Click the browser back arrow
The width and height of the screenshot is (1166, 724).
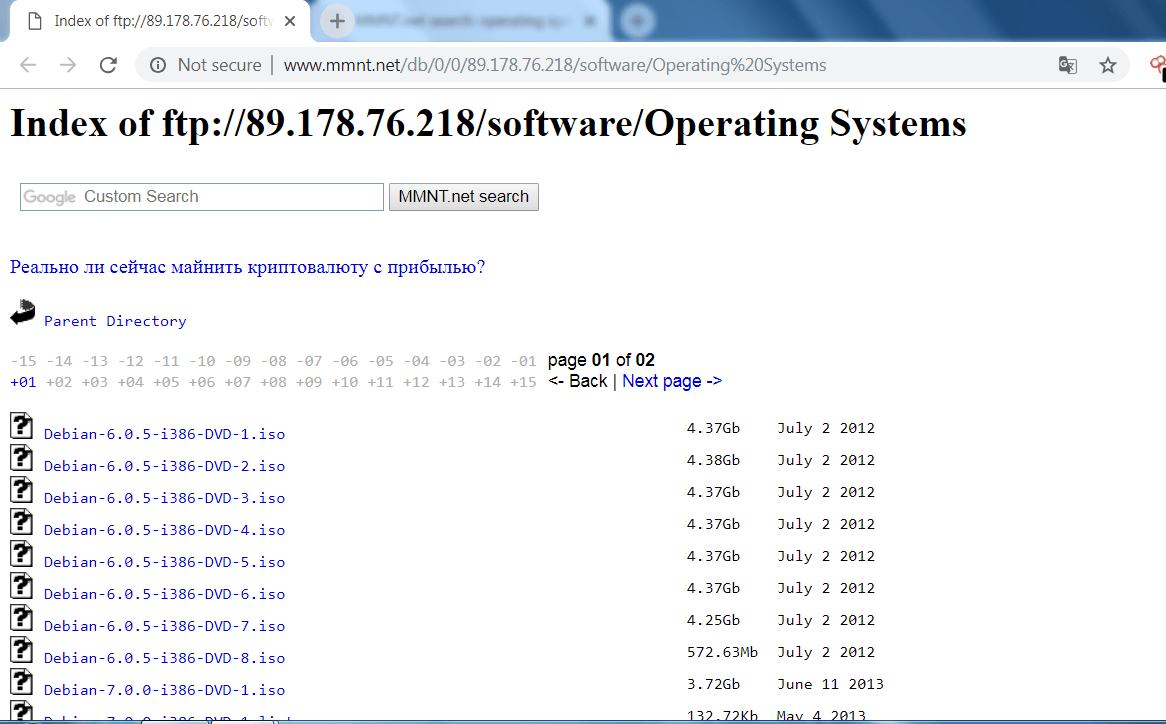28,65
